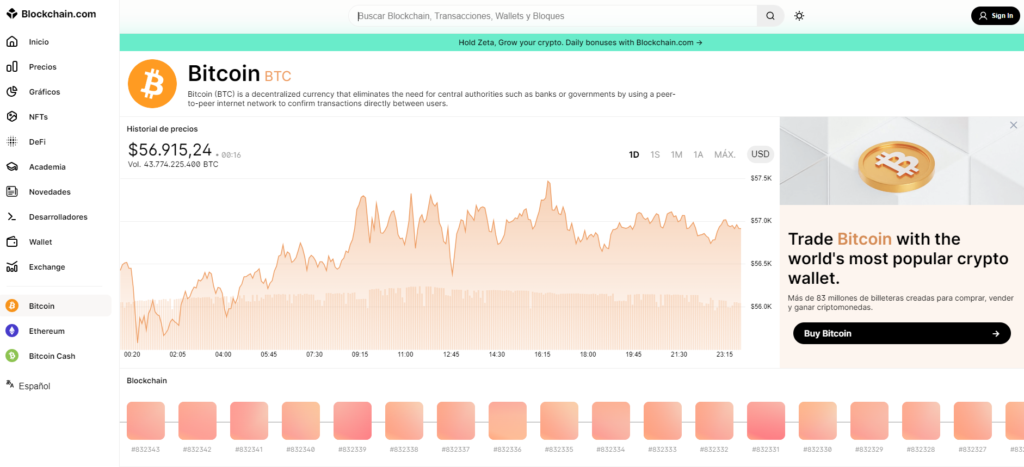Click the $57.5K axis label
This screenshot has height=467, width=1024.
point(761,178)
